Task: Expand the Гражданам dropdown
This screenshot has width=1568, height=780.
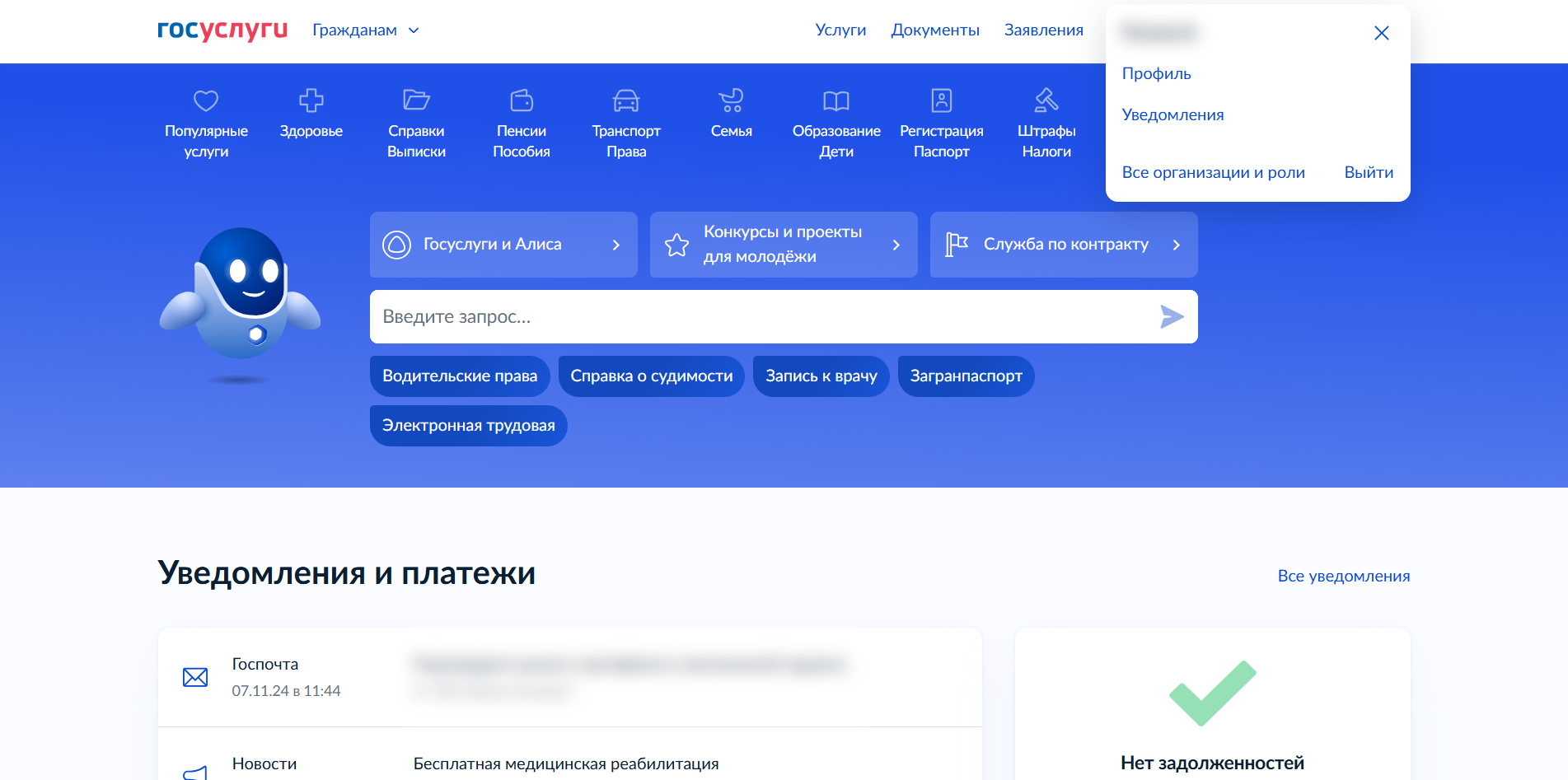Action: (x=366, y=30)
